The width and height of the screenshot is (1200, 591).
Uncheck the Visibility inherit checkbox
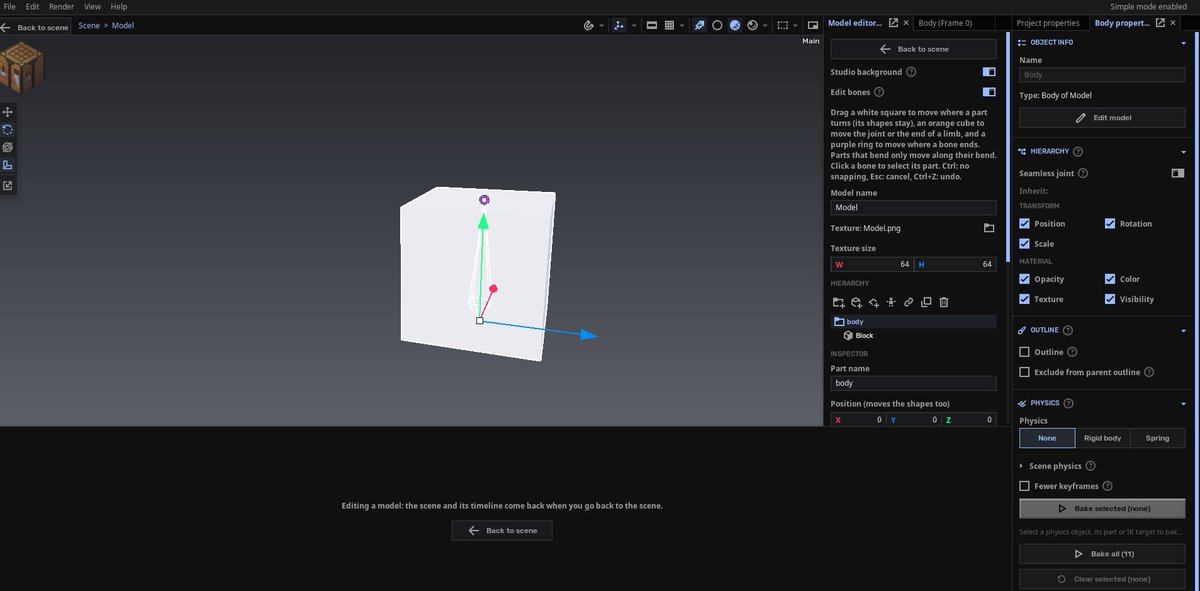[1110, 299]
